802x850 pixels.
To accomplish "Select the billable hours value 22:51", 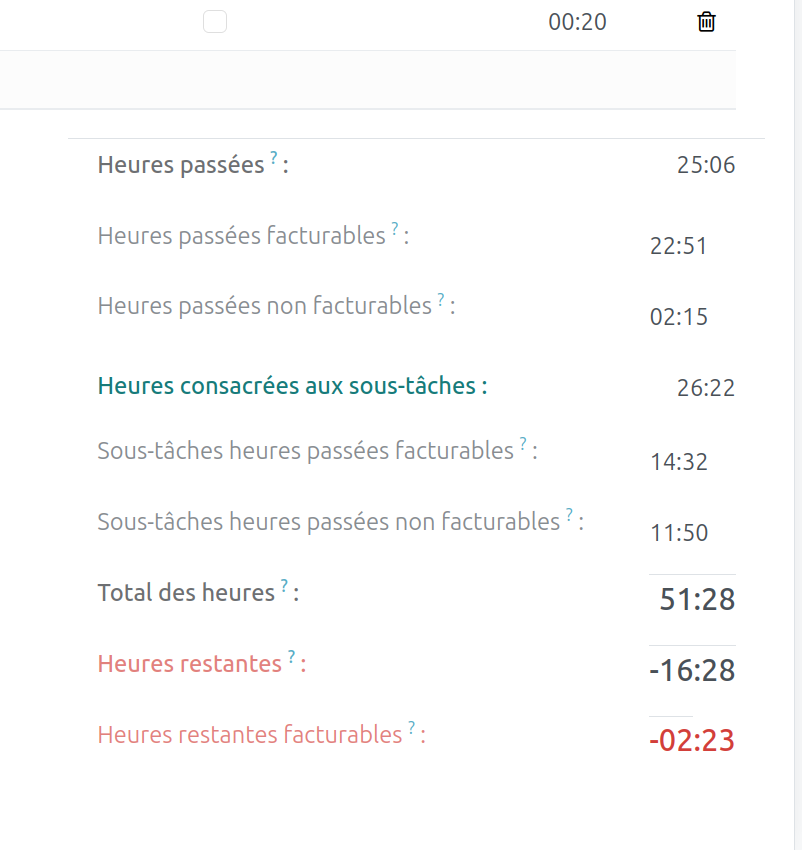I will (x=678, y=246).
